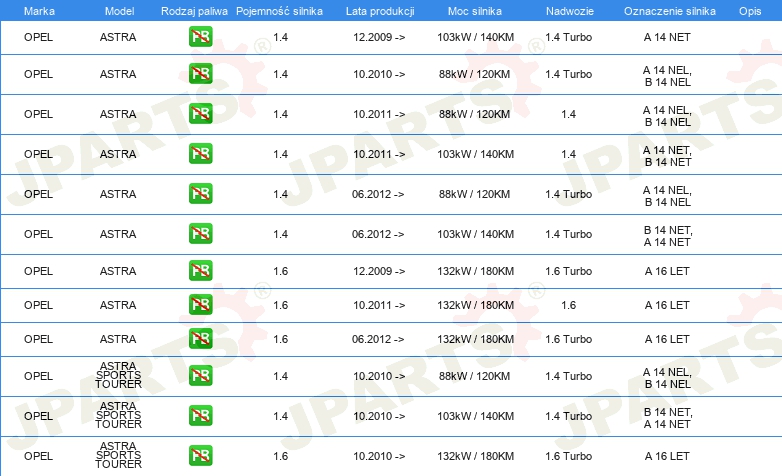Click the Model column header
The width and height of the screenshot is (782, 476).
click(x=119, y=11)
